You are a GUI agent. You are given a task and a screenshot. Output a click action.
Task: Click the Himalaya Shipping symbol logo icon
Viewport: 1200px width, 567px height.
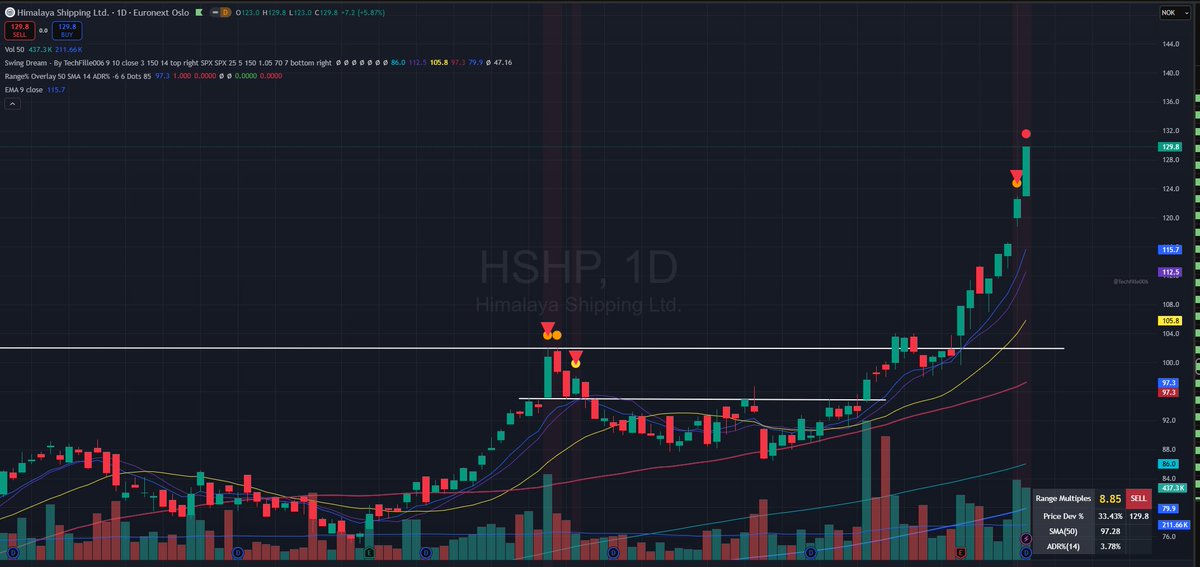[x=9, y=11]
